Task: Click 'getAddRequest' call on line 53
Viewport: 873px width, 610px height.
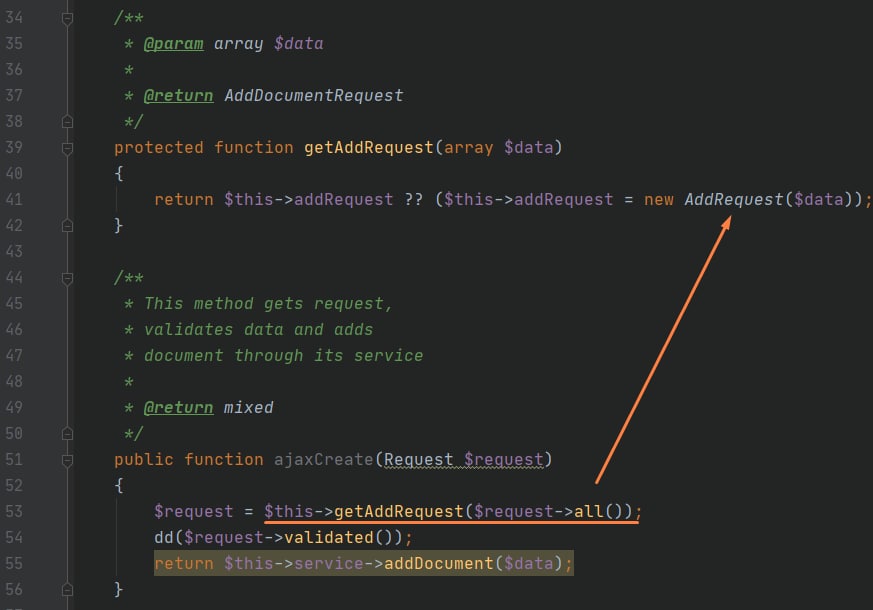Action: coord(399,511)
